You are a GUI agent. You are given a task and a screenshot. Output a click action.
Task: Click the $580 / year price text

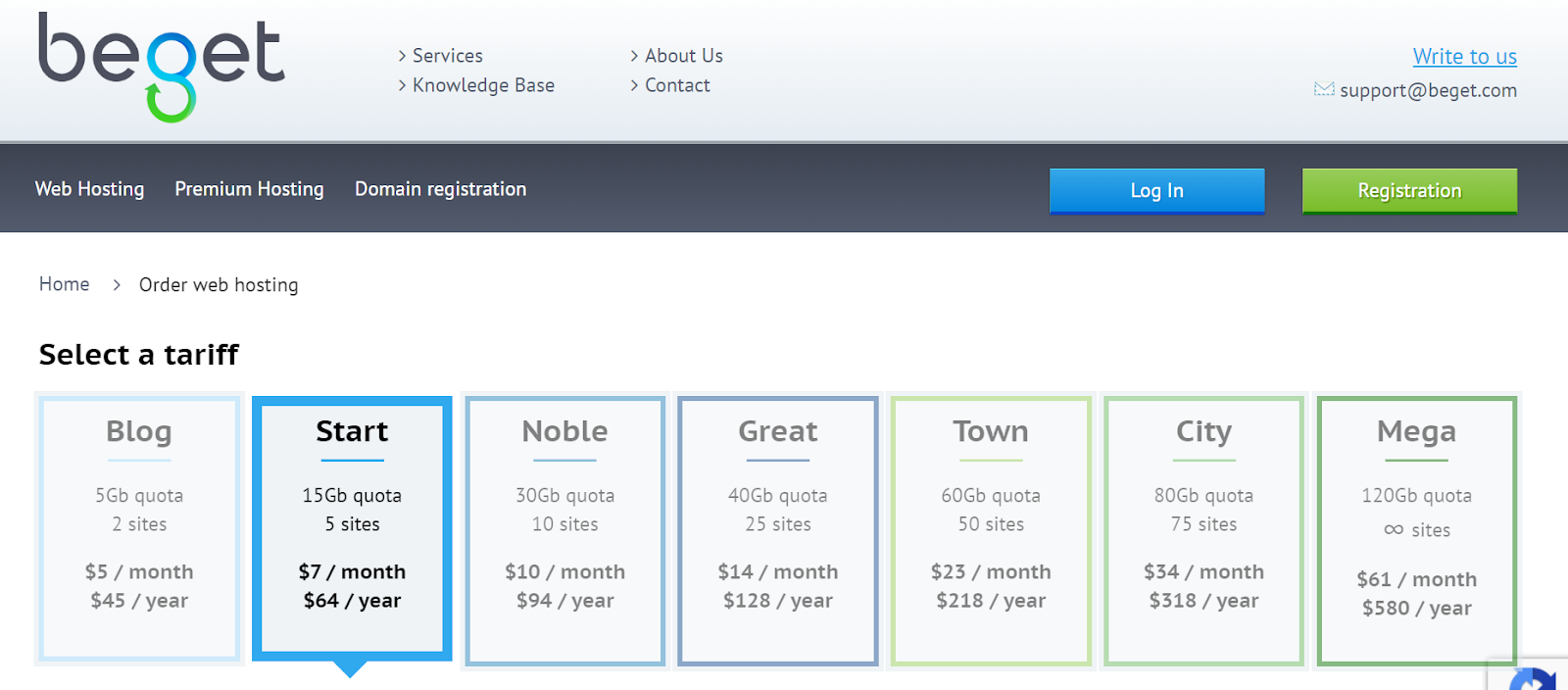click(x=1416, y=609)
